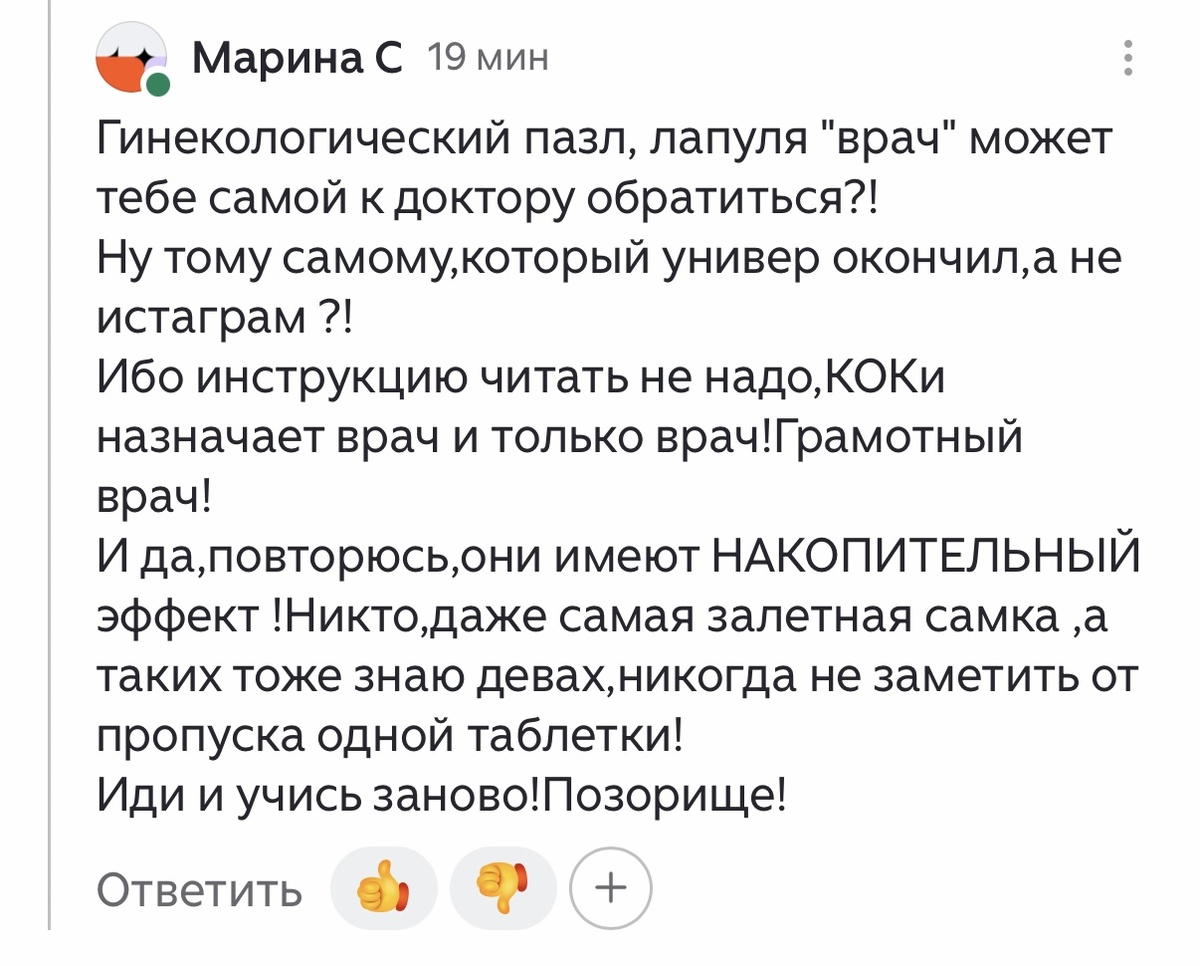Like the comment with thumbs up reaction
Viewport: 1200px width, 966px height.
pos(383,886)
